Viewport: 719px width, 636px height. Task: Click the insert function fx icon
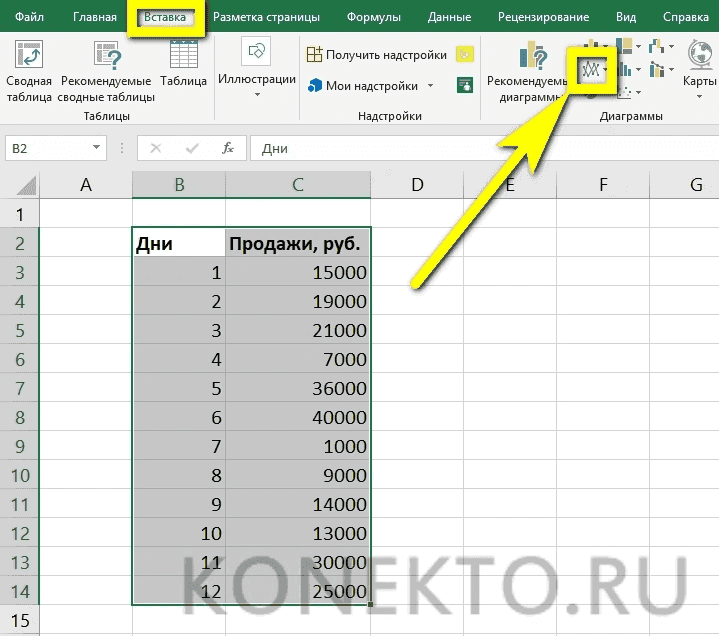227,148
